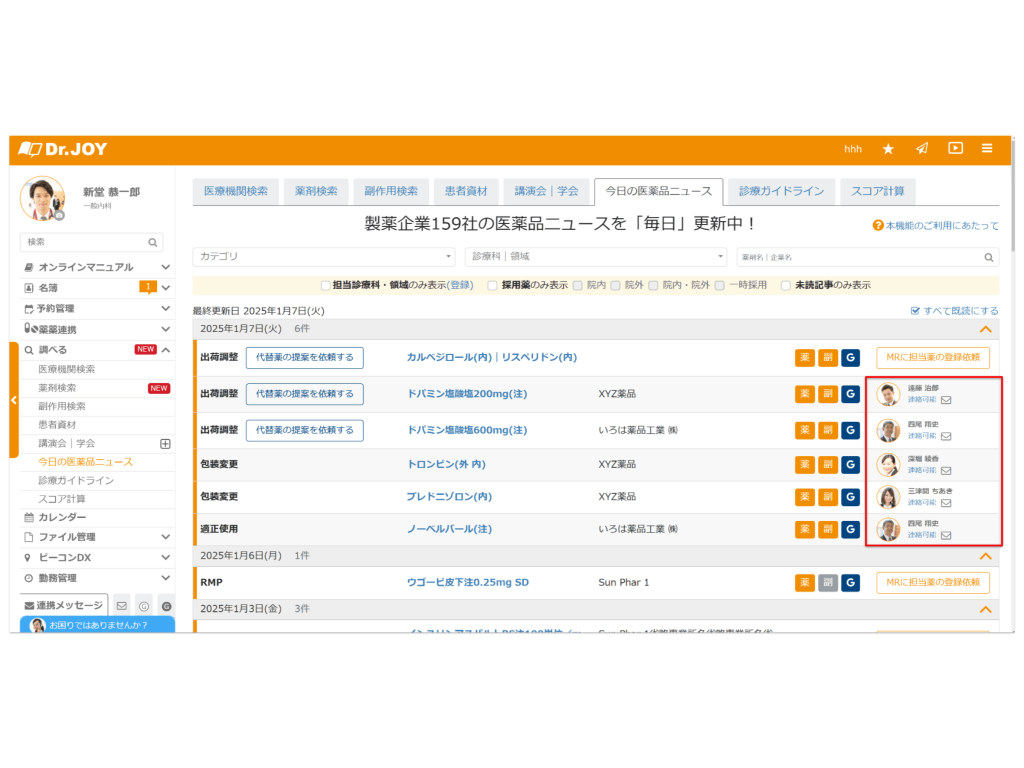Click 代替薬の提案を依頼する for ドパミン塩酸塩200mg
The width and height of the screenshot is (1024, 768).
(x=305, y=394)
